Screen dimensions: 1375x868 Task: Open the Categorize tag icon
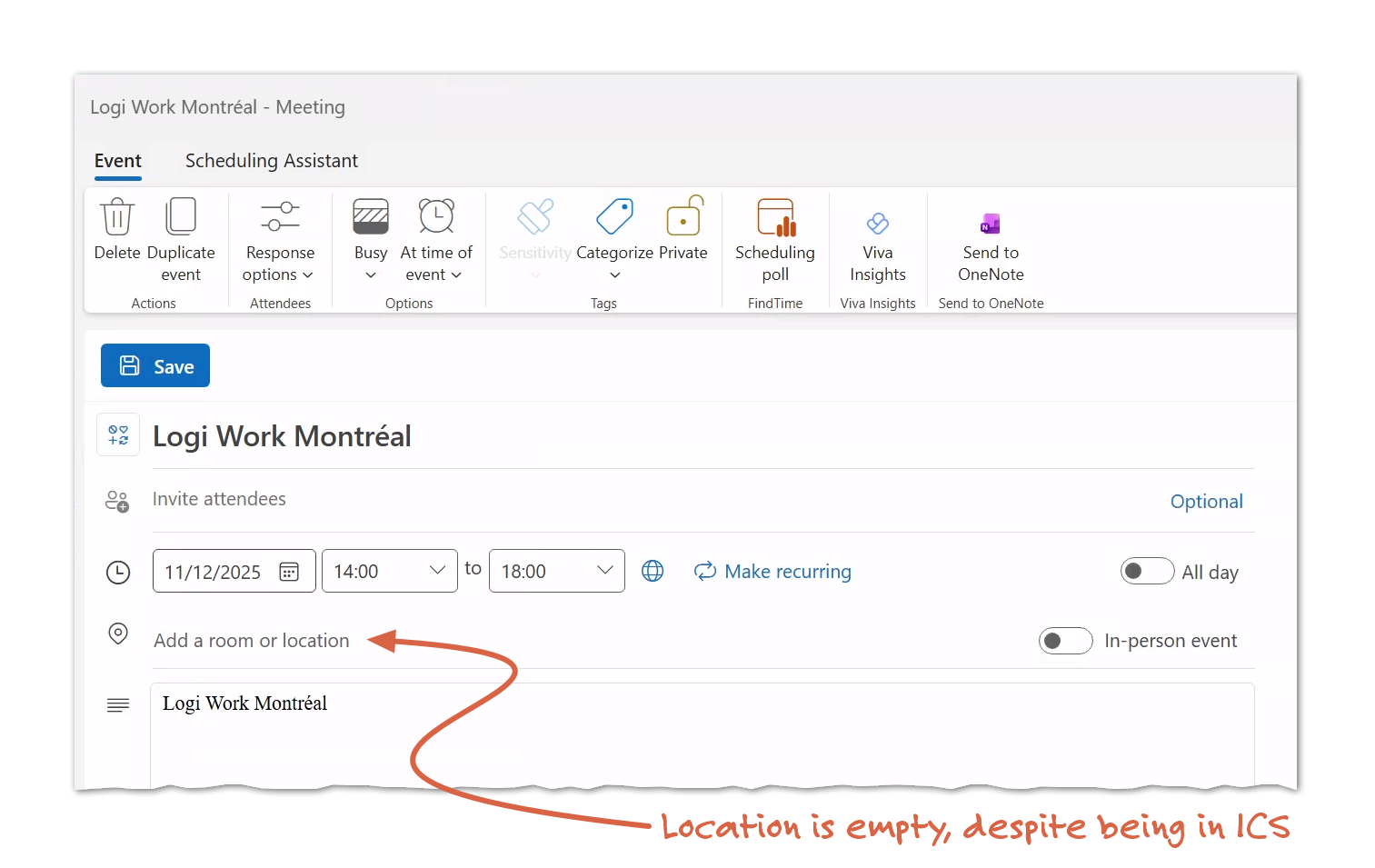pos(614,217)
